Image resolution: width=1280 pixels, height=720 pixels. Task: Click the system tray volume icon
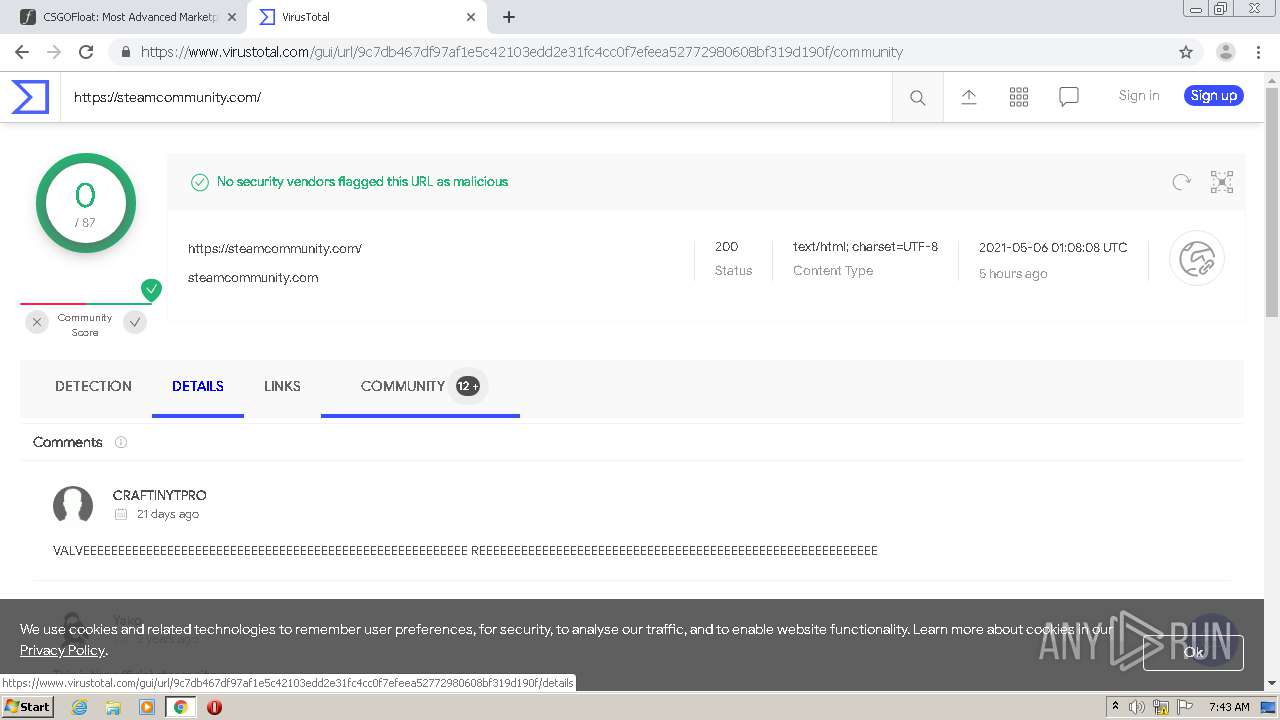pos(1137,707)
